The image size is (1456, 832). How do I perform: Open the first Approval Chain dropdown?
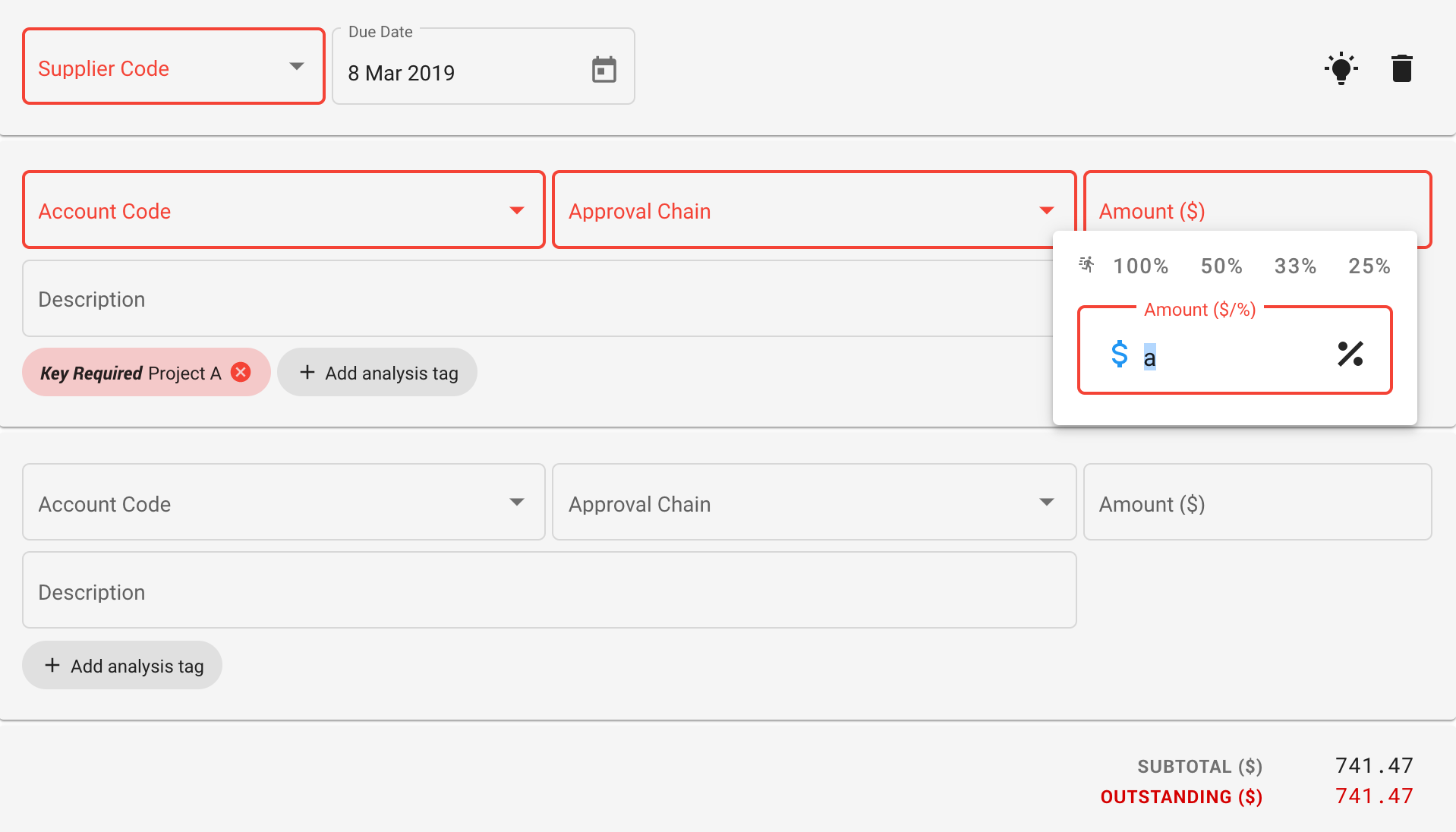pyautogui.click(x=1047, y=210)
